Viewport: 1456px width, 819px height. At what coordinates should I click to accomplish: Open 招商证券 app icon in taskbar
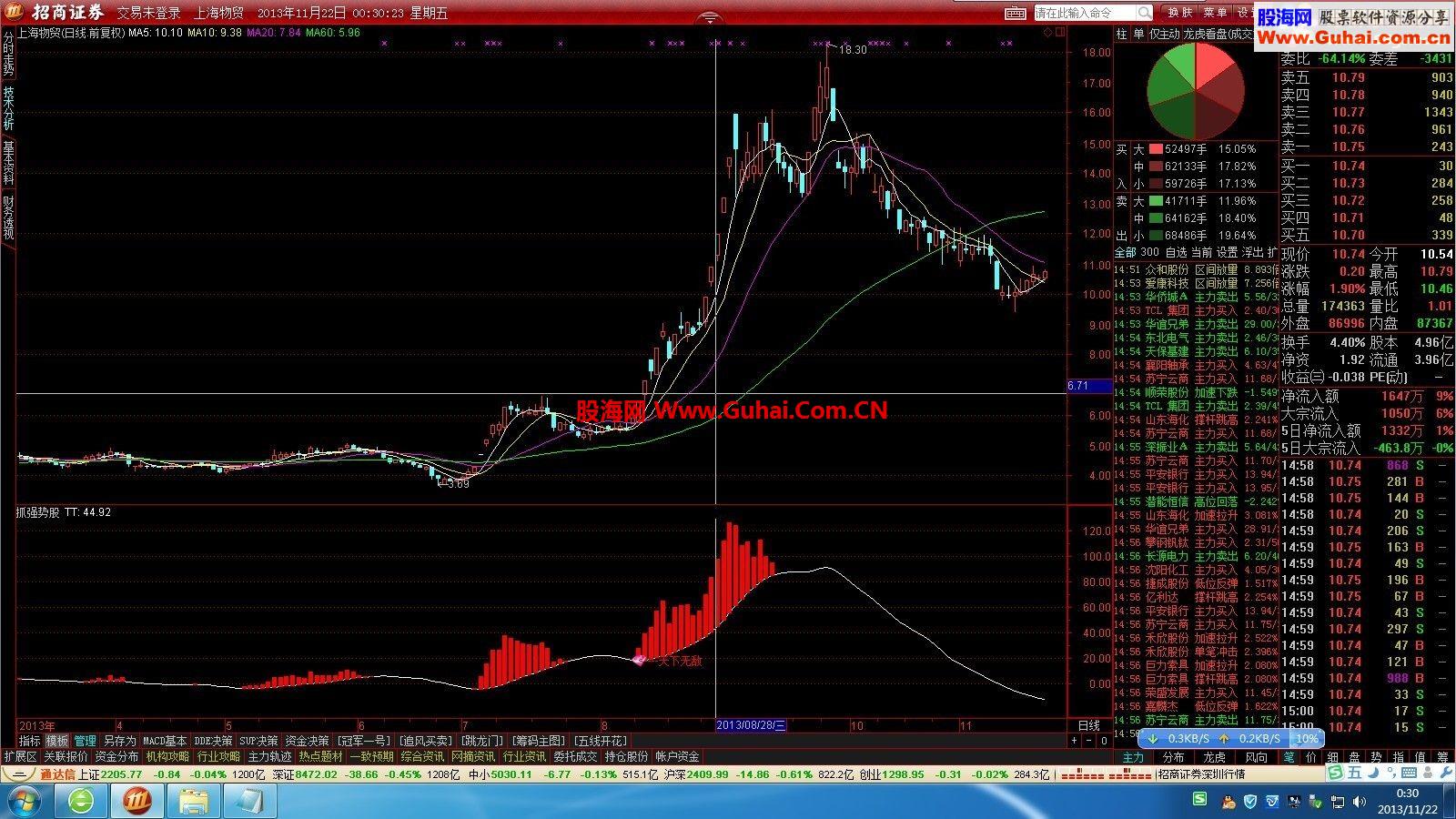[136, 801]
